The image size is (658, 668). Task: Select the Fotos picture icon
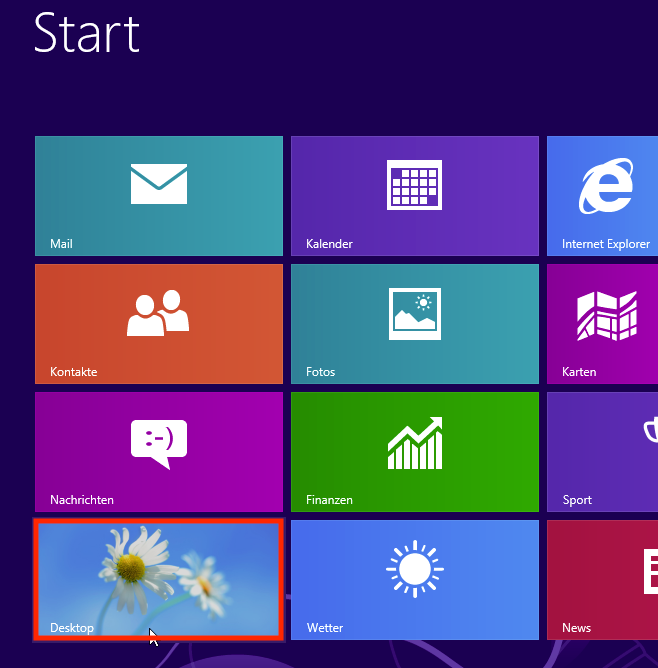click(x=414, y=312)
